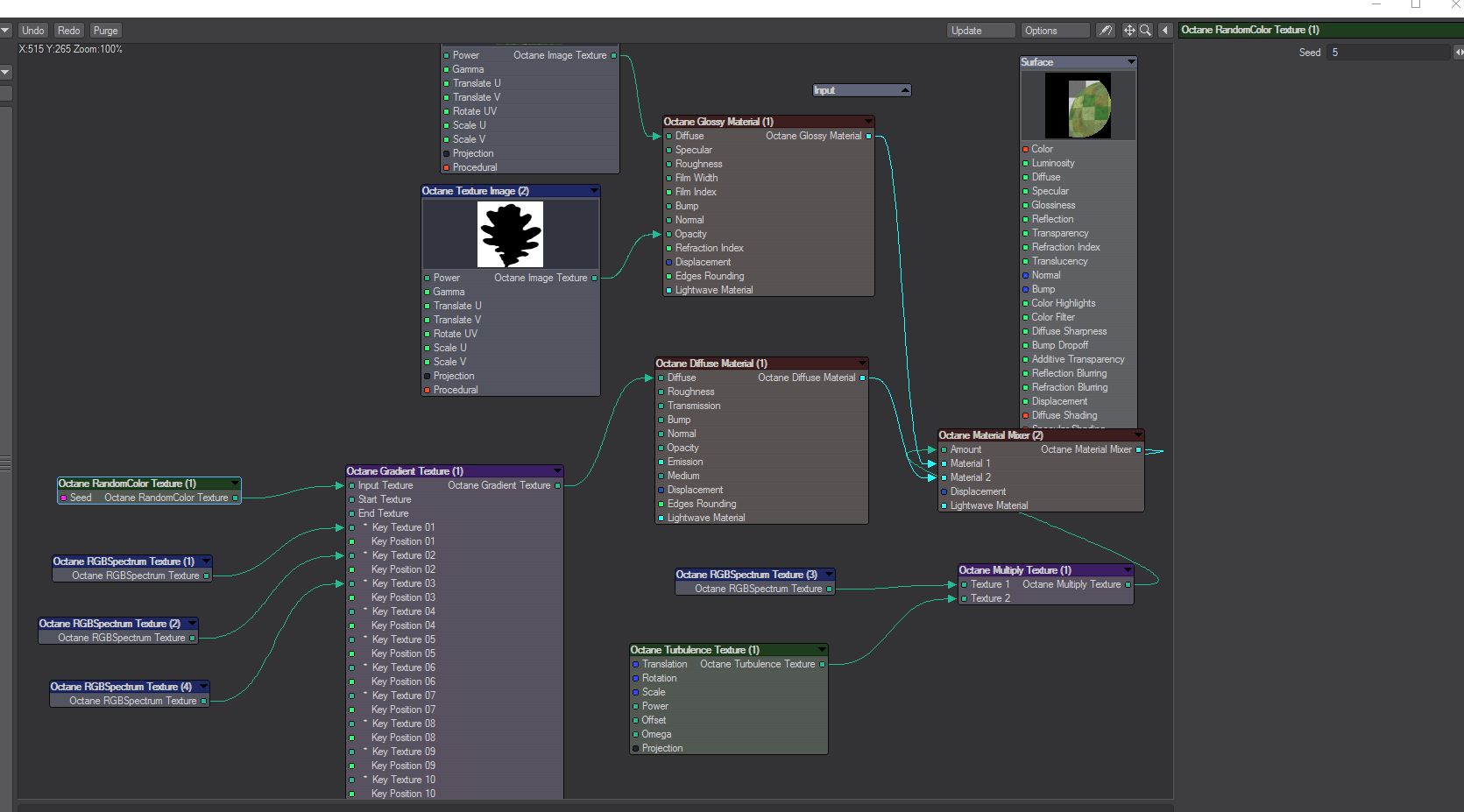1464x812 pixels.
Task: Activate the pan (four-arrow) tool icon
Action: click(x=1129, y=31)
